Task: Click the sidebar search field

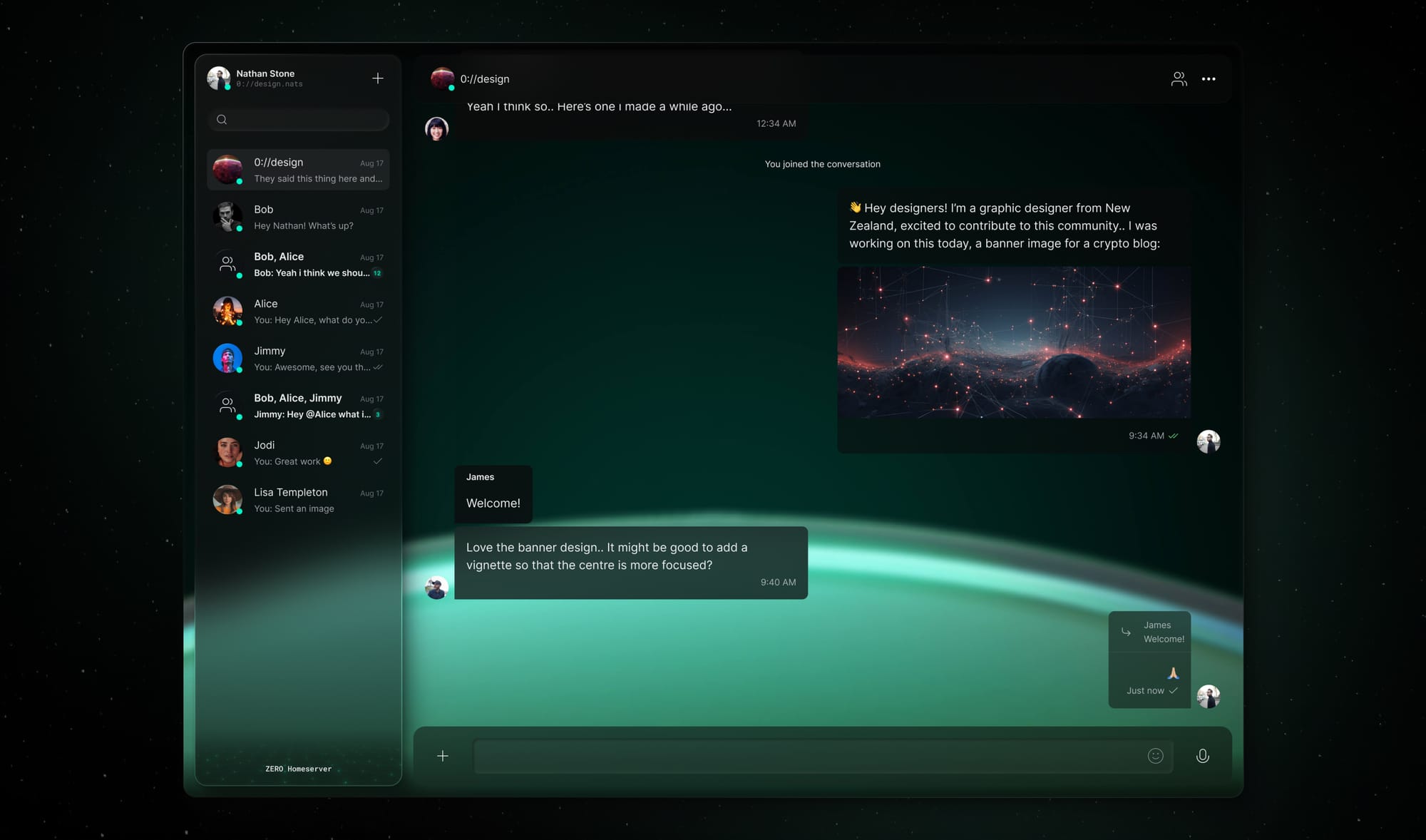Action: point(299,120)
